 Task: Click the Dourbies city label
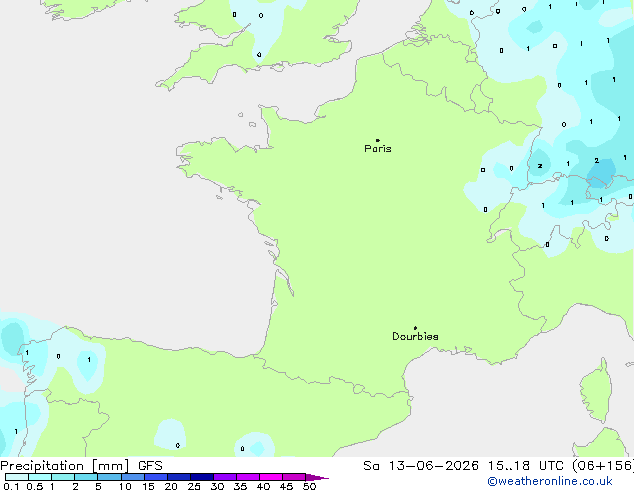(415, 336)
